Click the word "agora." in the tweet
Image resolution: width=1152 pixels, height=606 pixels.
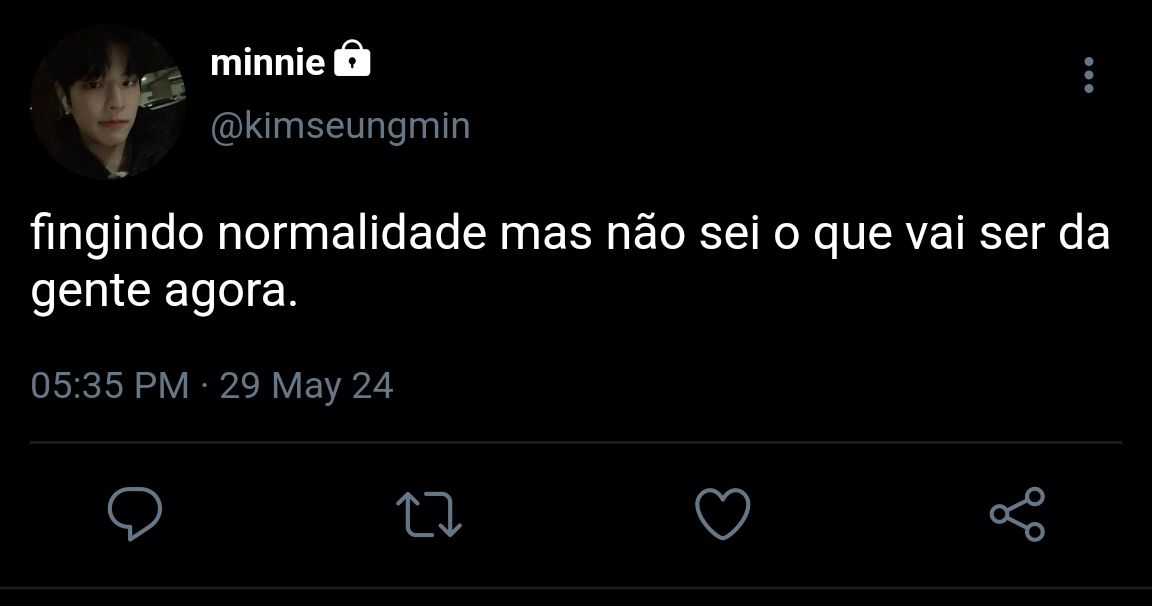[231, 294]
